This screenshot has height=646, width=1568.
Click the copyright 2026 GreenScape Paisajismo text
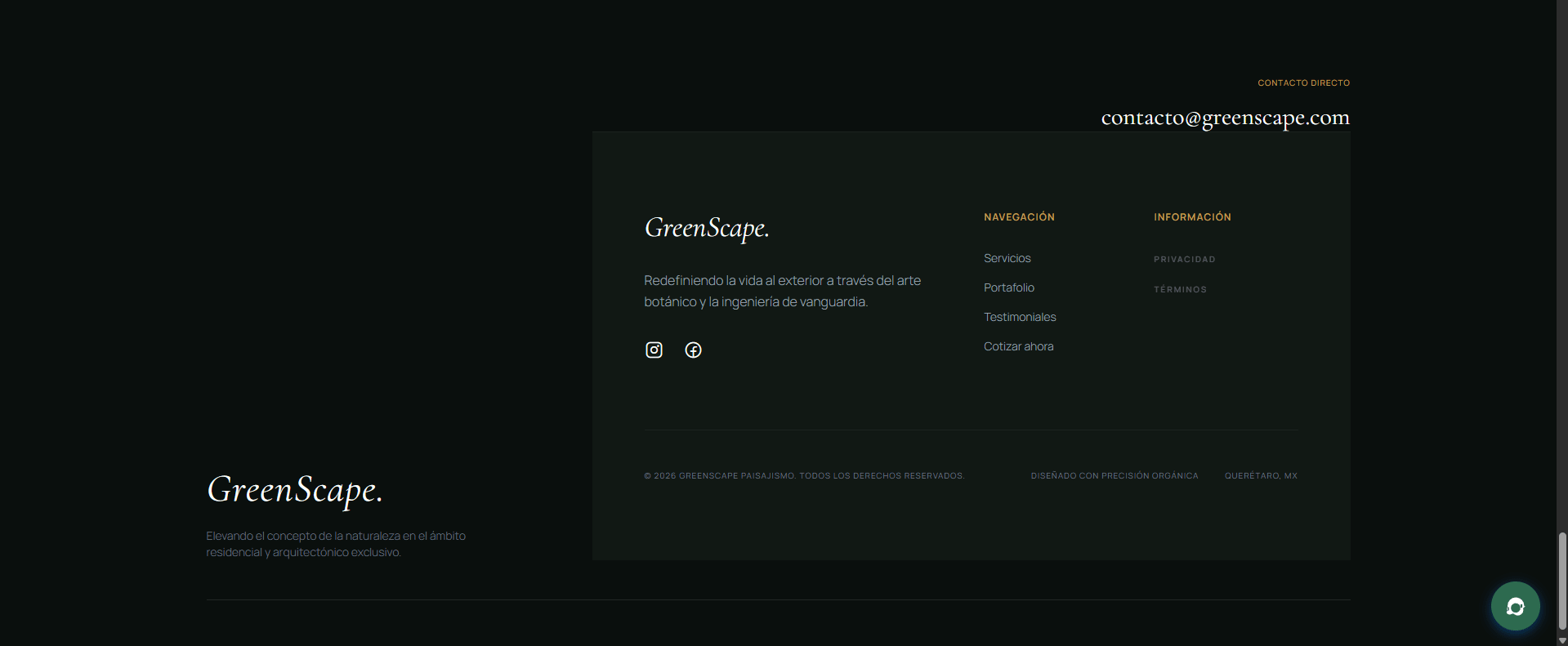coord(804,475)
